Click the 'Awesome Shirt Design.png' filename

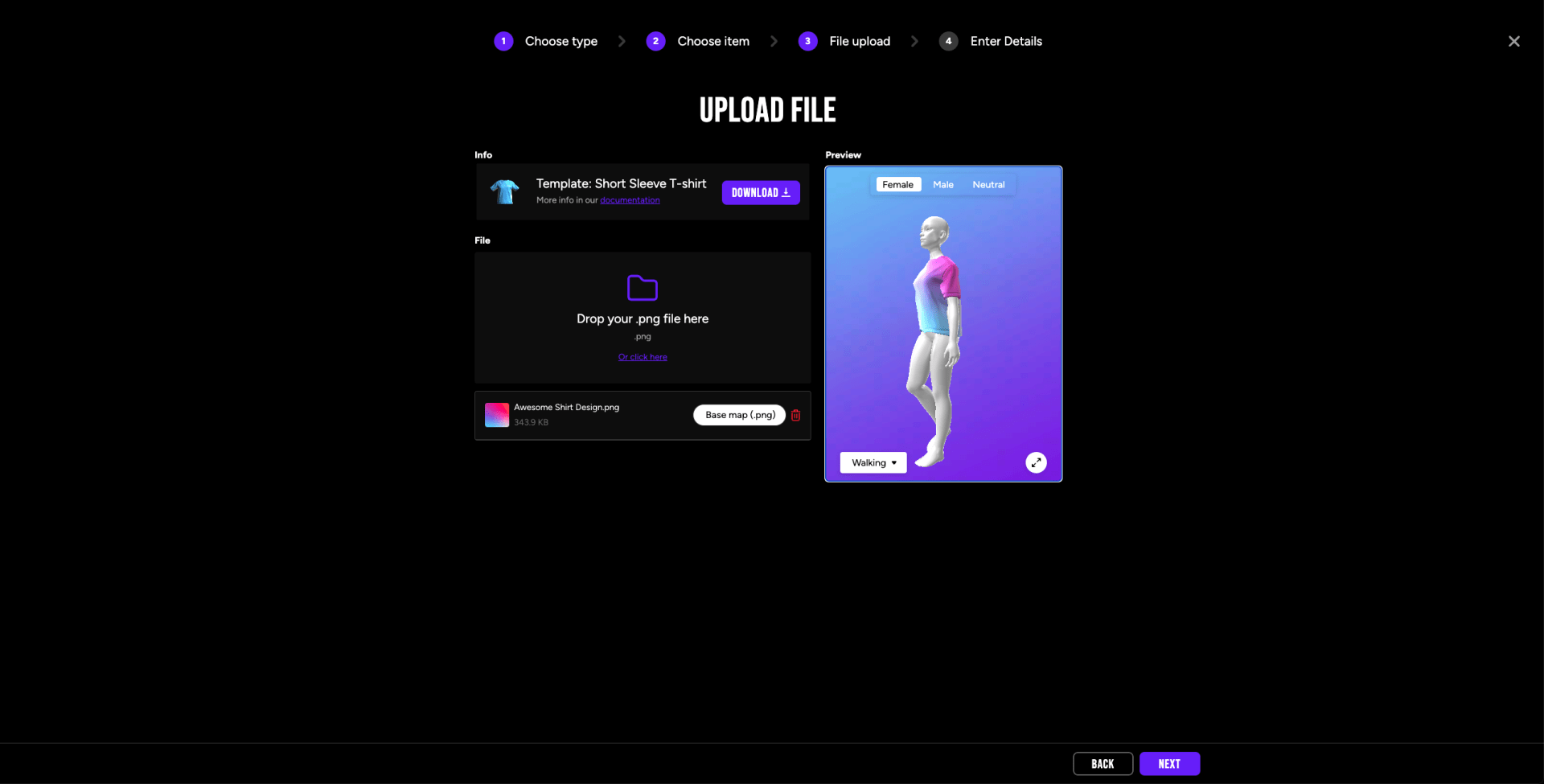[x=566, y=408]
